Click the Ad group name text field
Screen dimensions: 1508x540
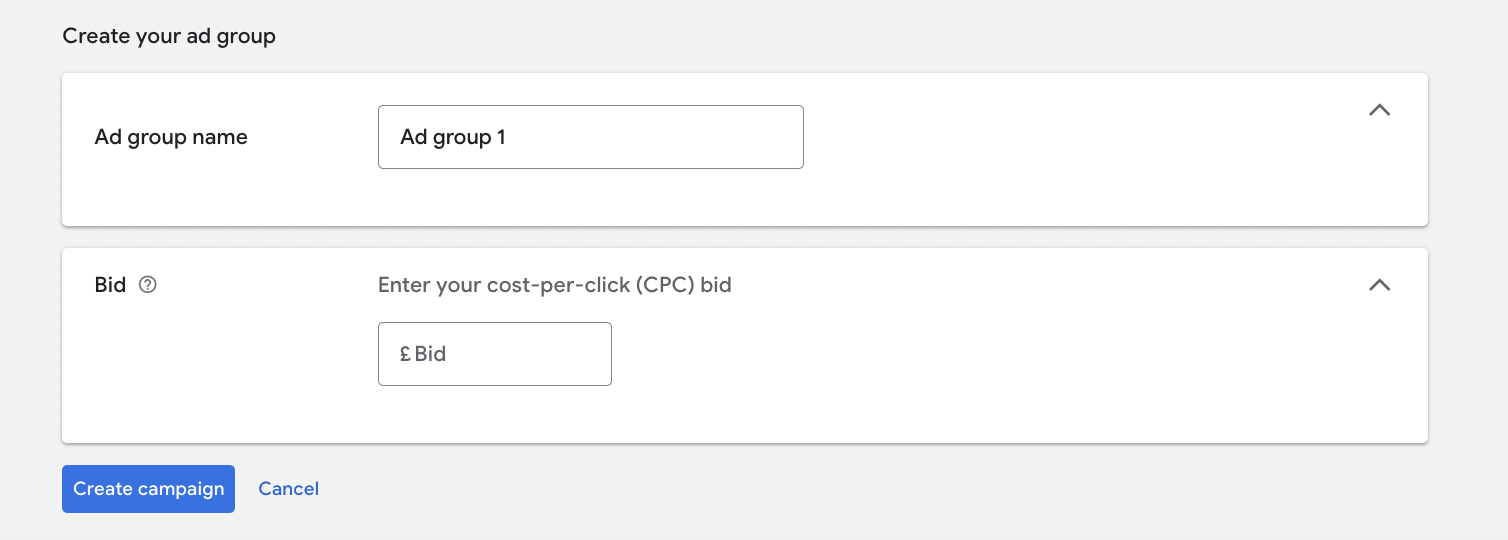590,137
